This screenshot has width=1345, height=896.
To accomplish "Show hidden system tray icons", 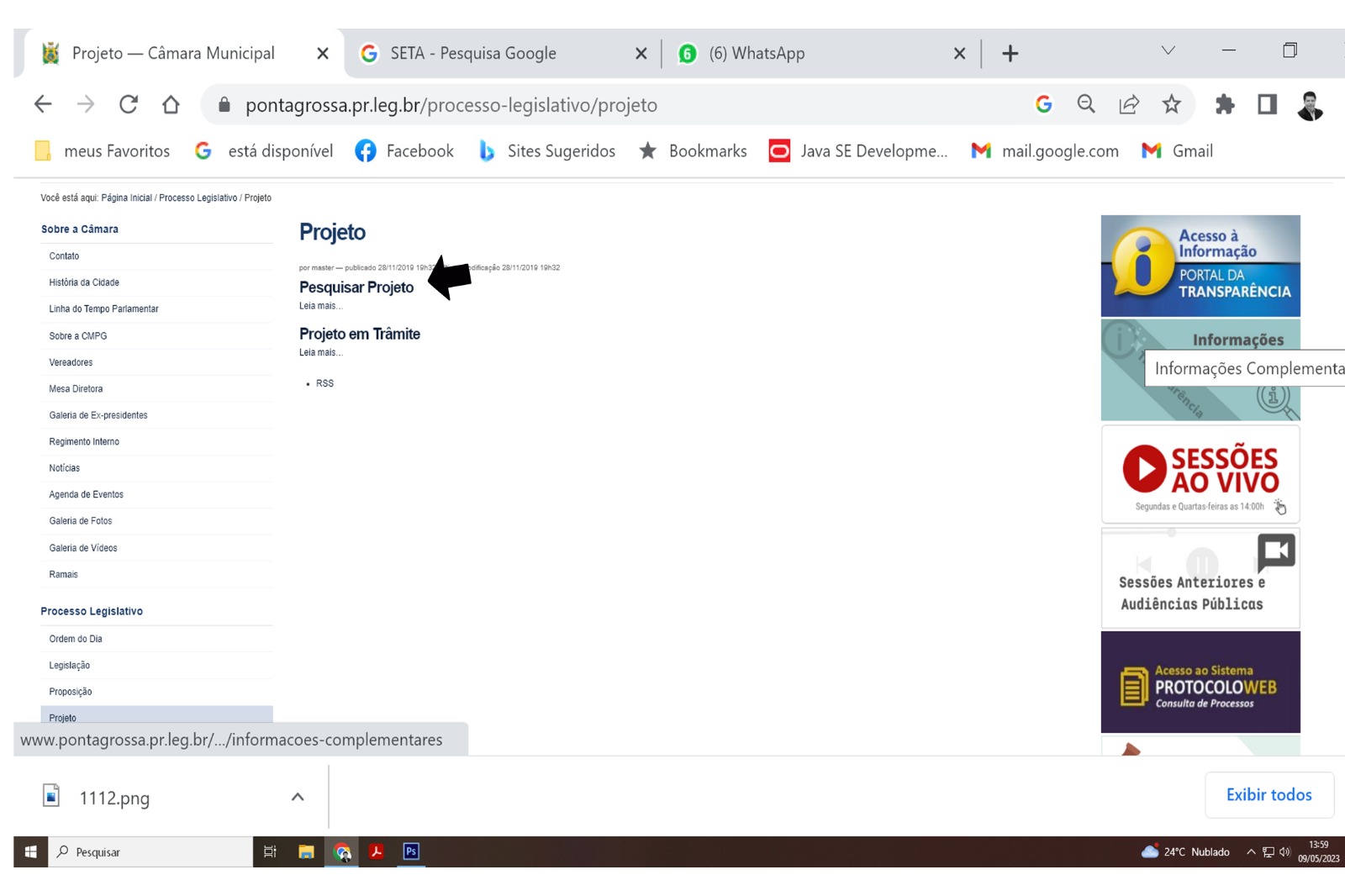I will pyautogui.click(x=1251, y=851).
